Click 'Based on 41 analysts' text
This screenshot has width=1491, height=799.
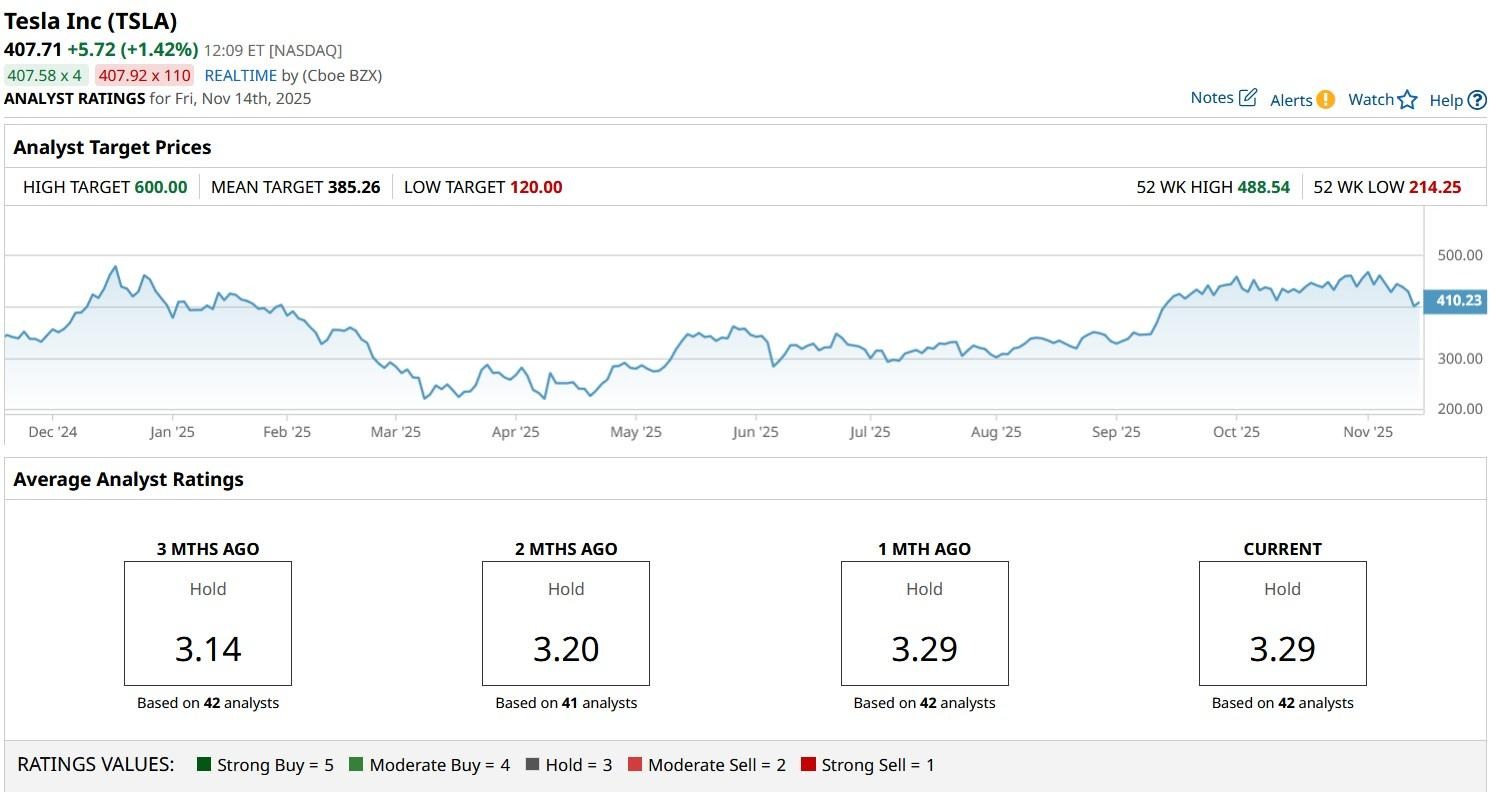point(566,703)
